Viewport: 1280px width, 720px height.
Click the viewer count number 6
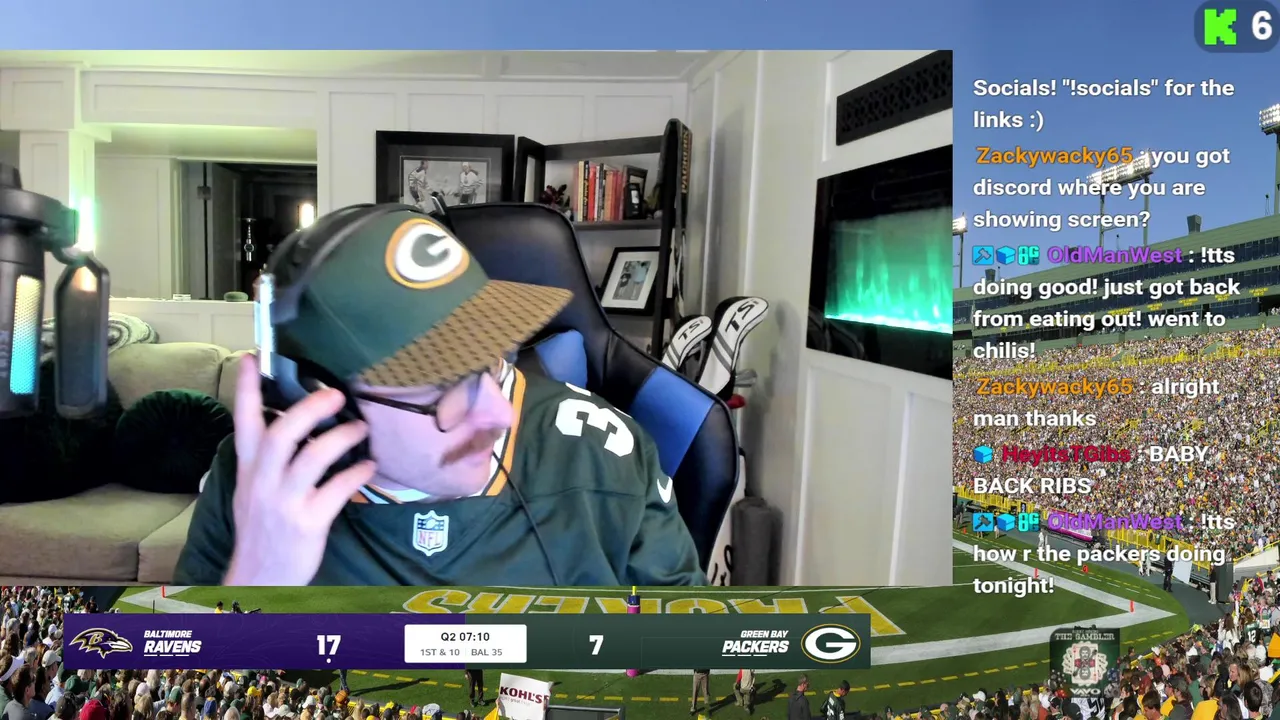click(1260, 27)
